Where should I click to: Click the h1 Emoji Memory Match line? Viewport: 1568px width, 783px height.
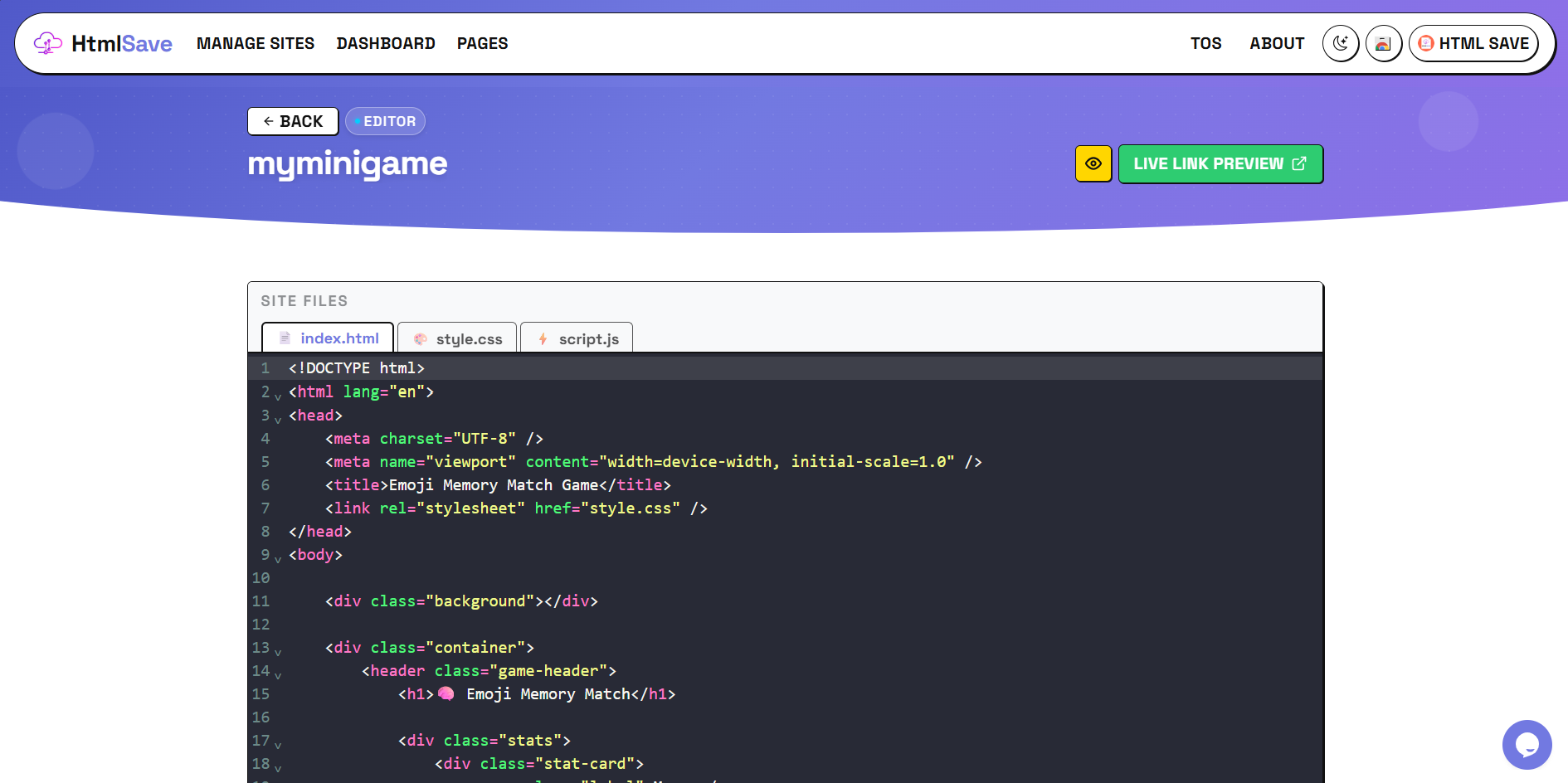click(537, 694)
